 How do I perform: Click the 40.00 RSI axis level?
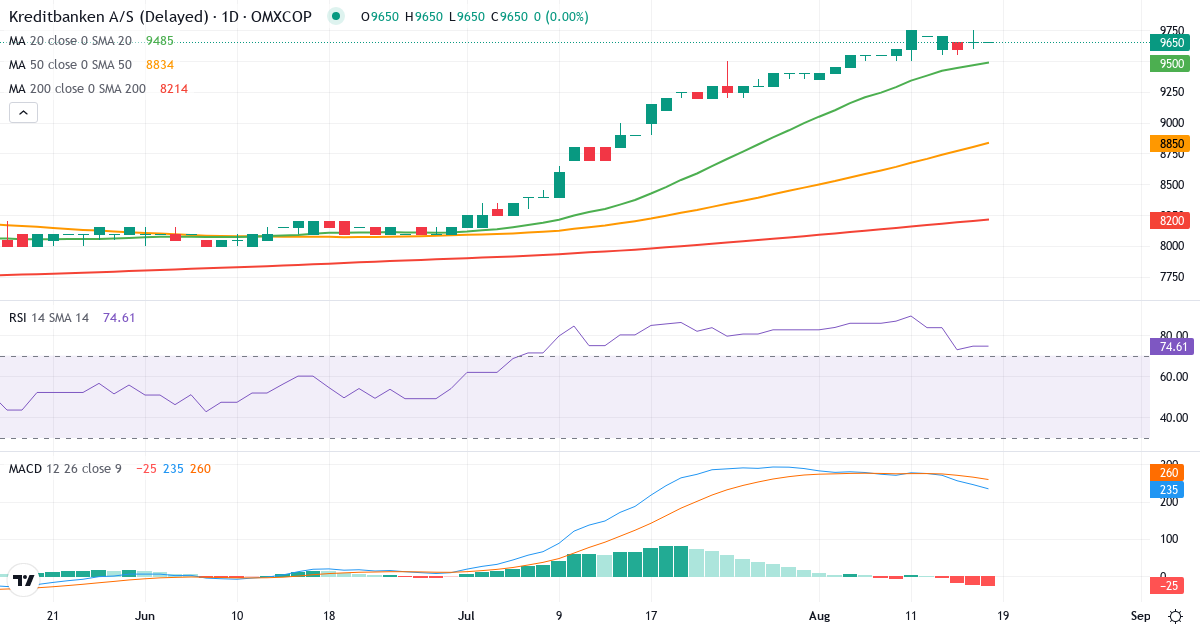pos(1173,418)
